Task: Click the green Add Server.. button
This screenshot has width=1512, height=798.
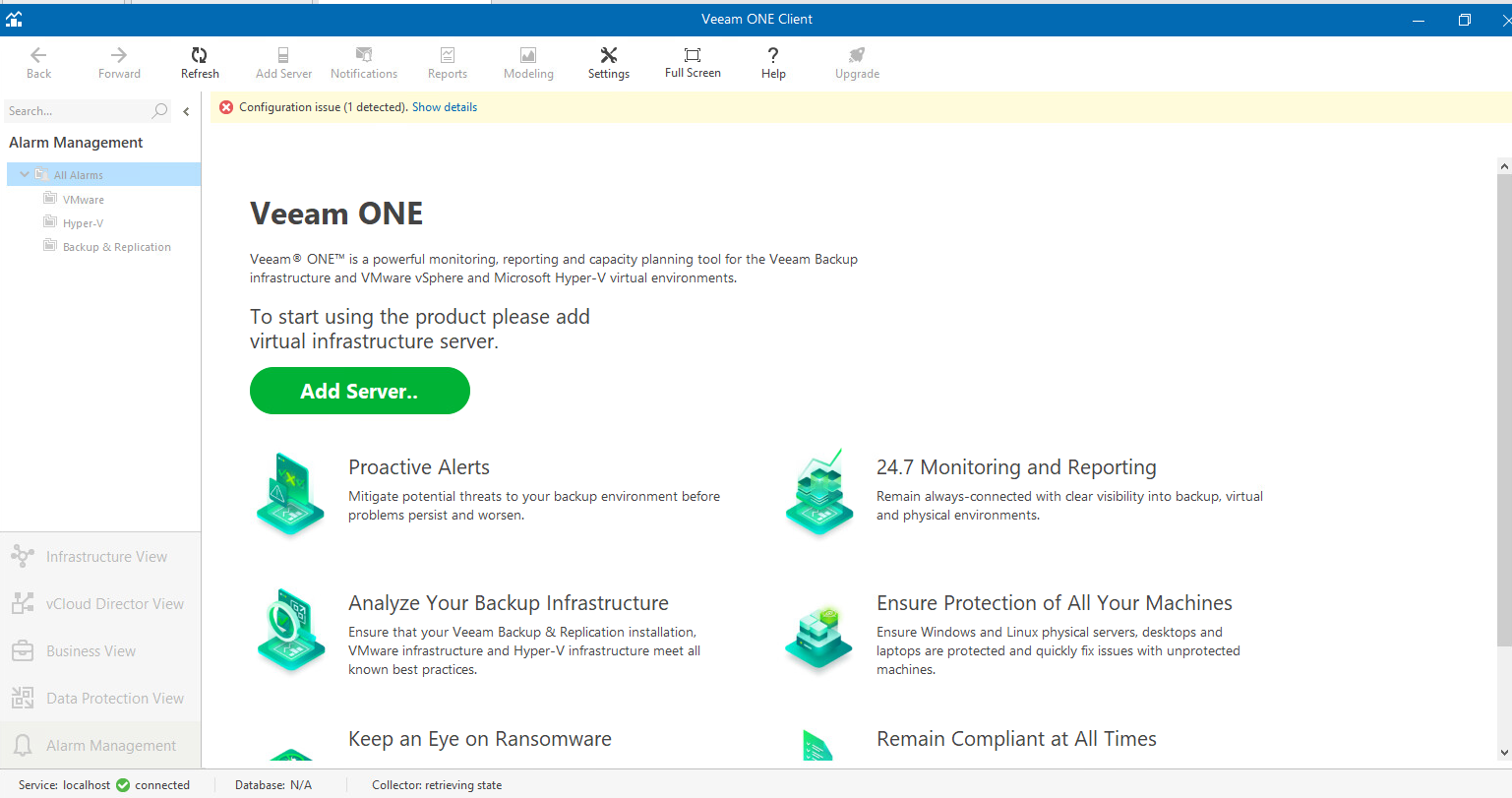Action: tap(360, 391)
